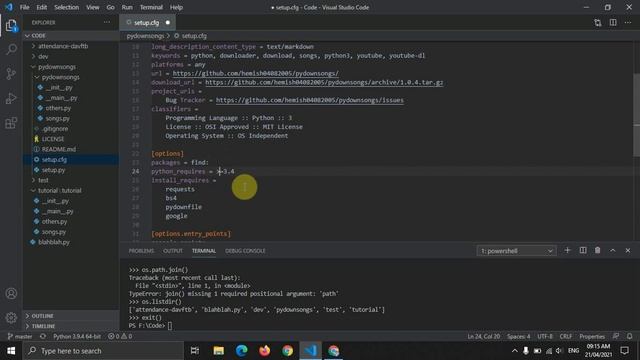Open the Manage gear menu
The width and height of the screenshot is (640, 360).
[x=11, y=318]
